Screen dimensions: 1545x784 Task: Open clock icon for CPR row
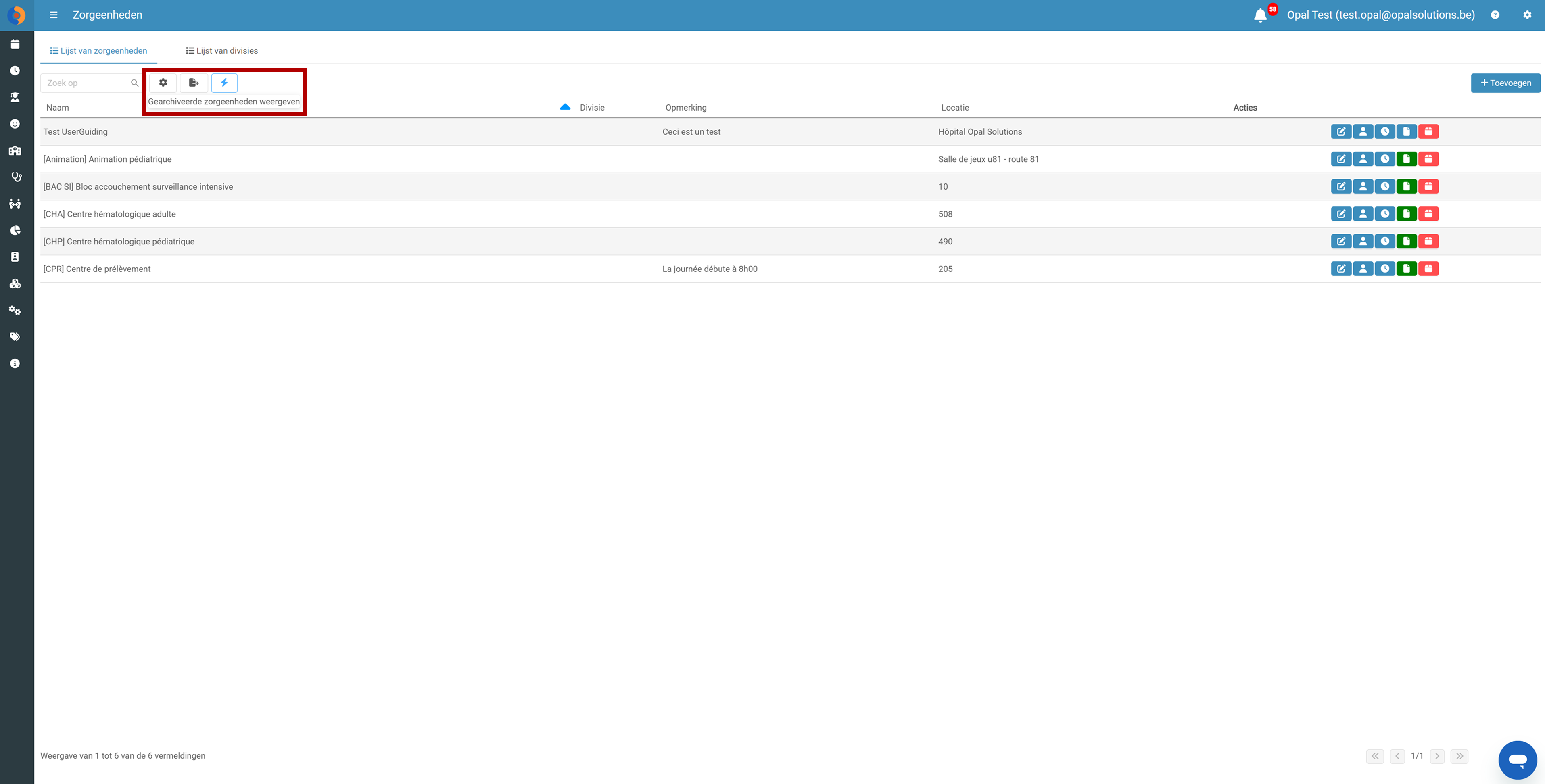pyautogui.click(x=1384, y=269)
